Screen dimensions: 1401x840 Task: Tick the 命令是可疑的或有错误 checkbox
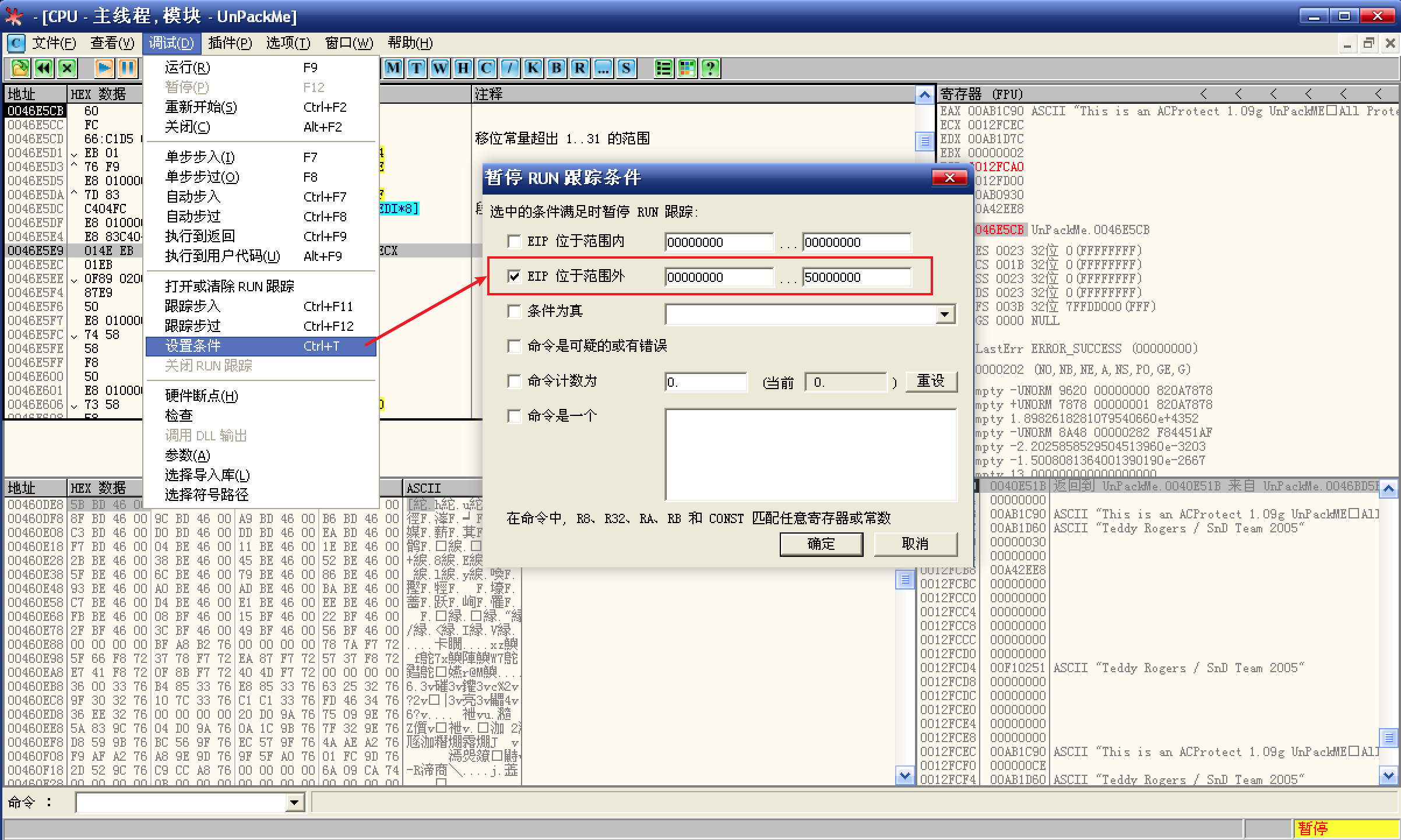[514, 346]
